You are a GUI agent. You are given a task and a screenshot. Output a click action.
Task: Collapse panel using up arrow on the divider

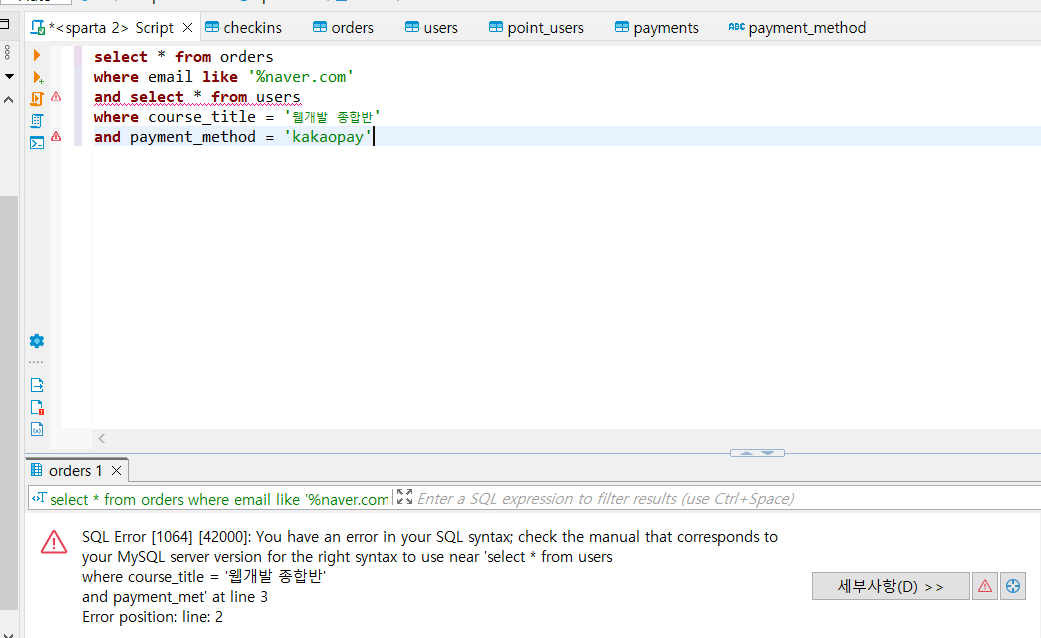(x=746, y=453)
